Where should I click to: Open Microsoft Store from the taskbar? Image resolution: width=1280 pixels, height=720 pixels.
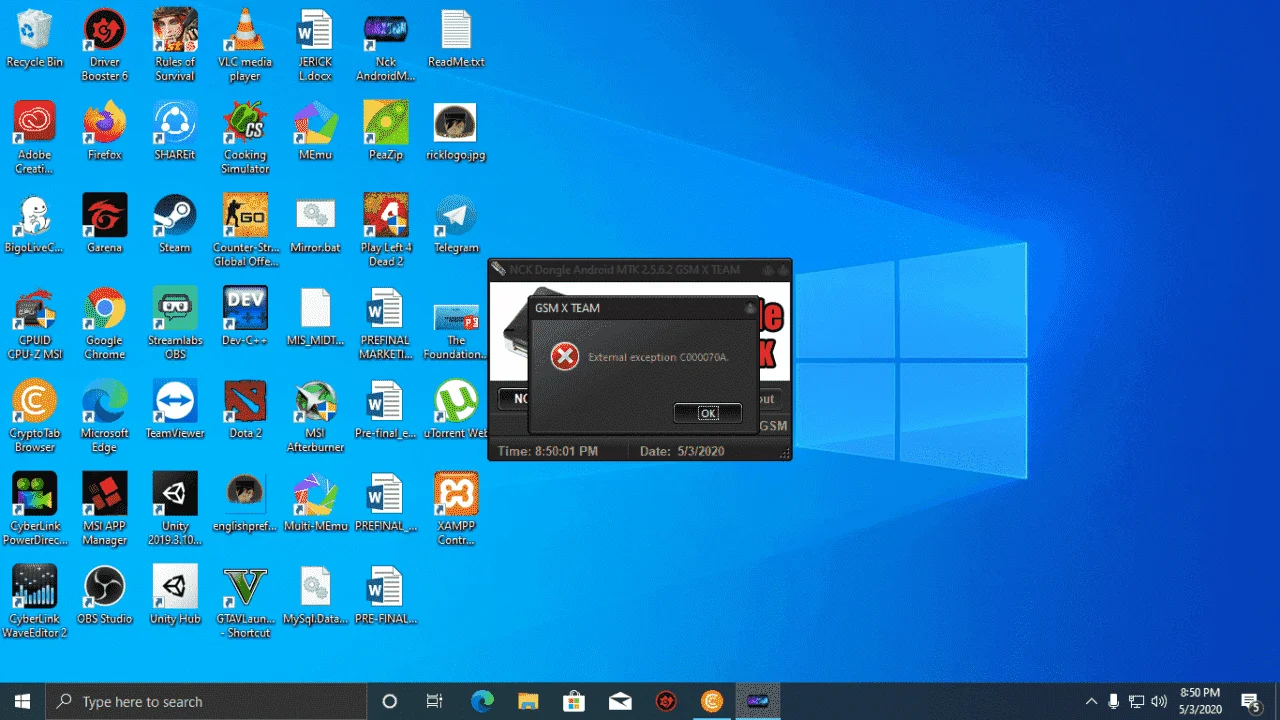[x=573, y=701]
